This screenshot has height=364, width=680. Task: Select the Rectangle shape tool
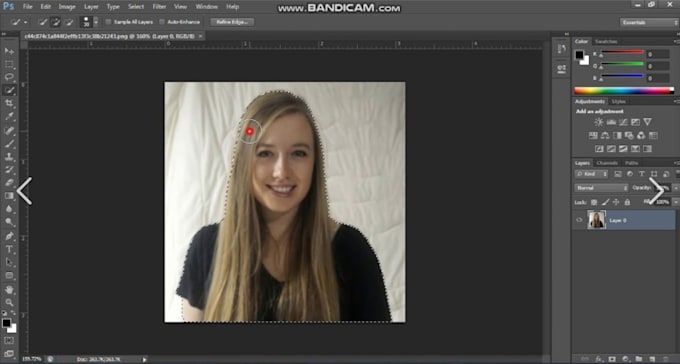9,275
